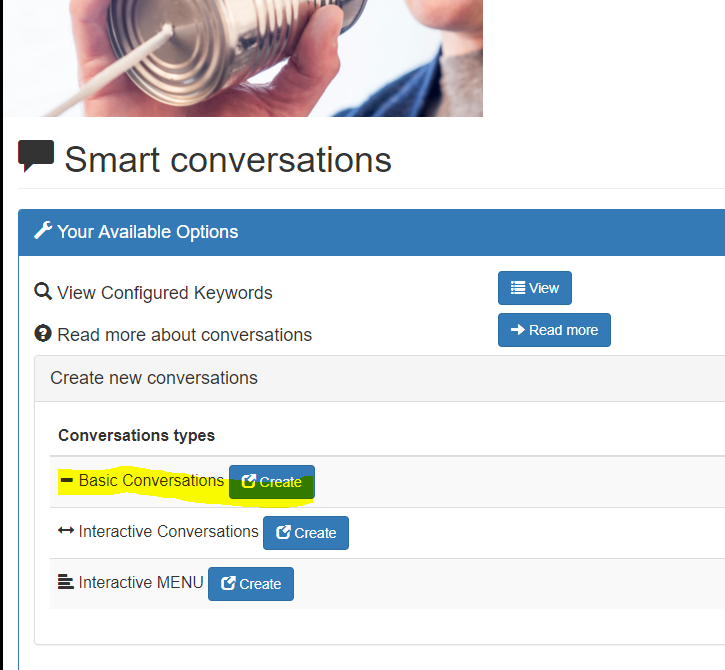
Task: Select the Conversations types column heading
Action: pos(136,436)
